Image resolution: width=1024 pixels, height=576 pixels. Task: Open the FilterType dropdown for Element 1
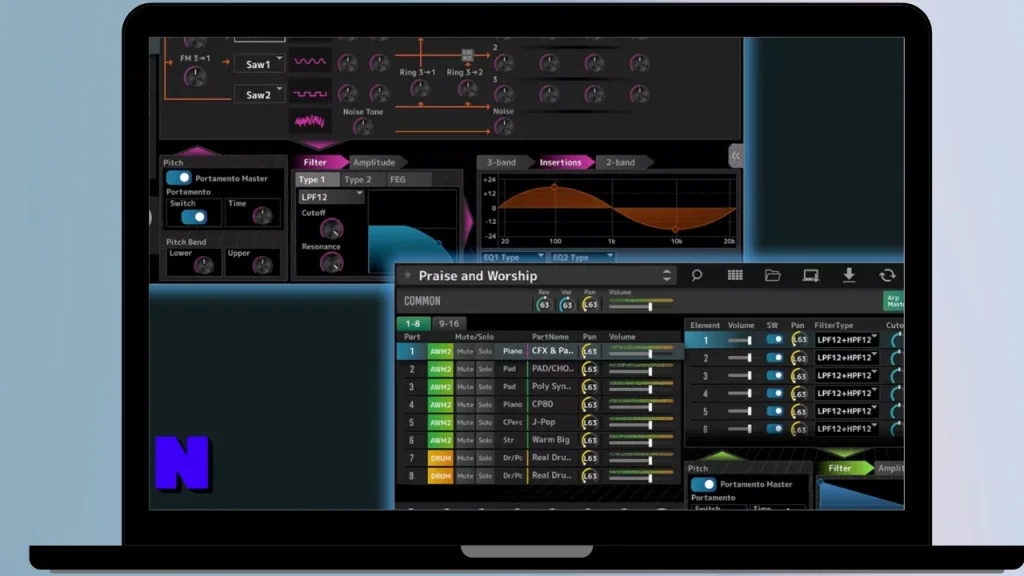847,340
